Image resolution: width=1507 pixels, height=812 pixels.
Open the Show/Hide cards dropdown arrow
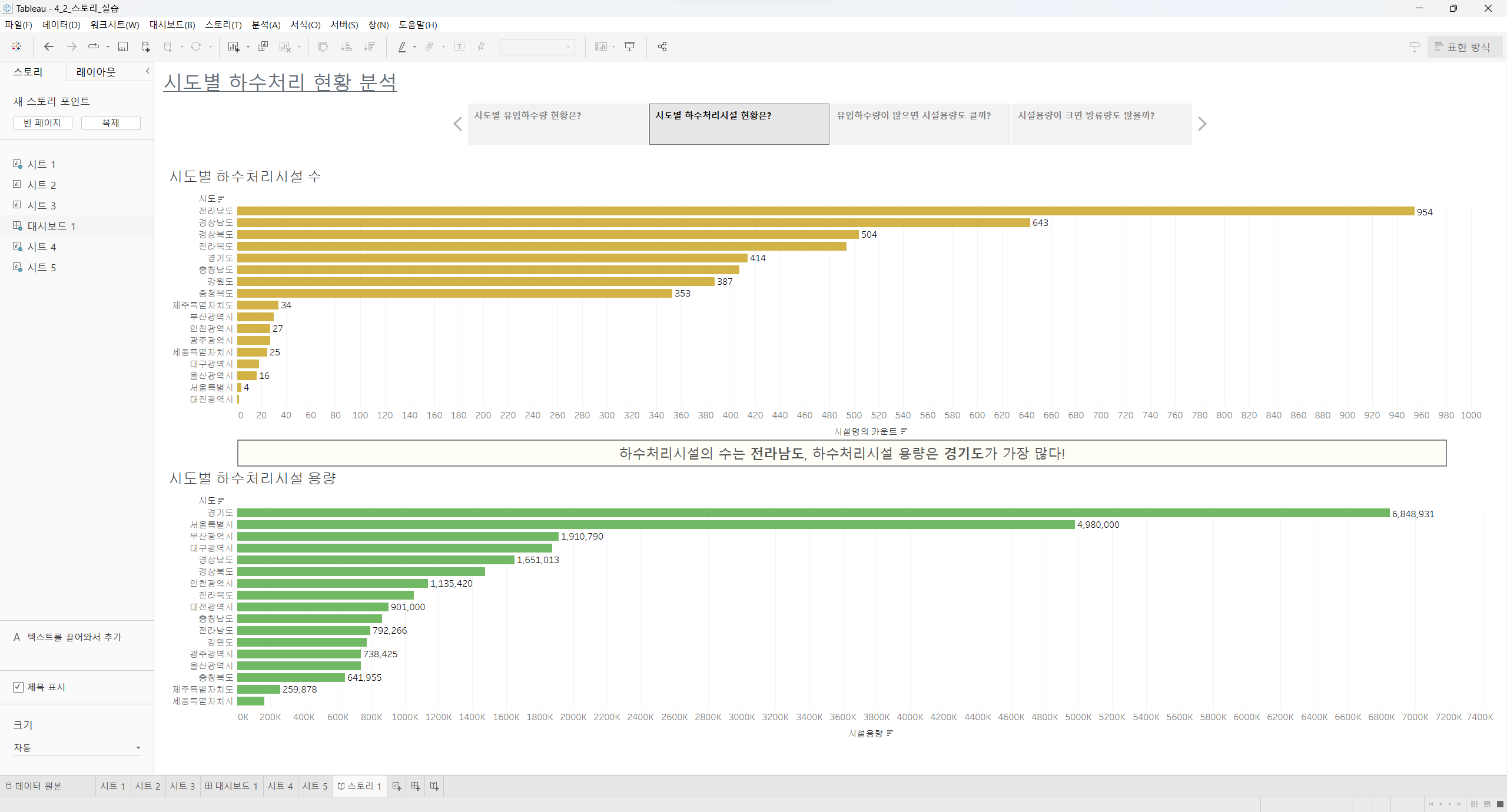614,46
